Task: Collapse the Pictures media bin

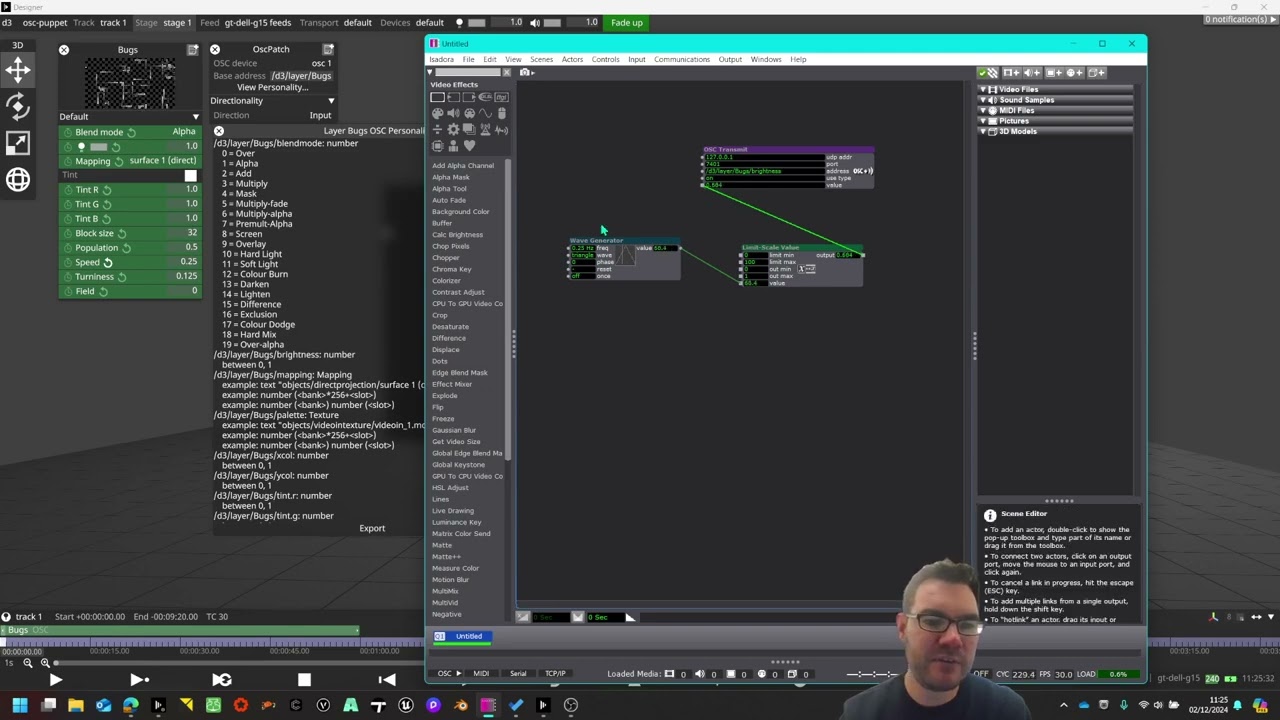Action: tap(982, 121)
